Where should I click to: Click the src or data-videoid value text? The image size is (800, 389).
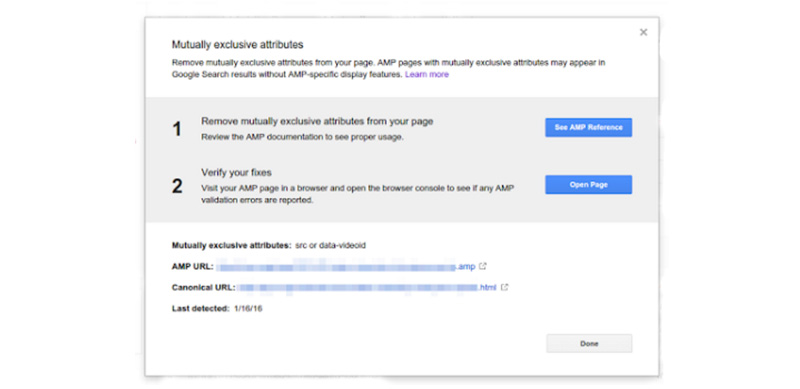[x=331, y=246]
